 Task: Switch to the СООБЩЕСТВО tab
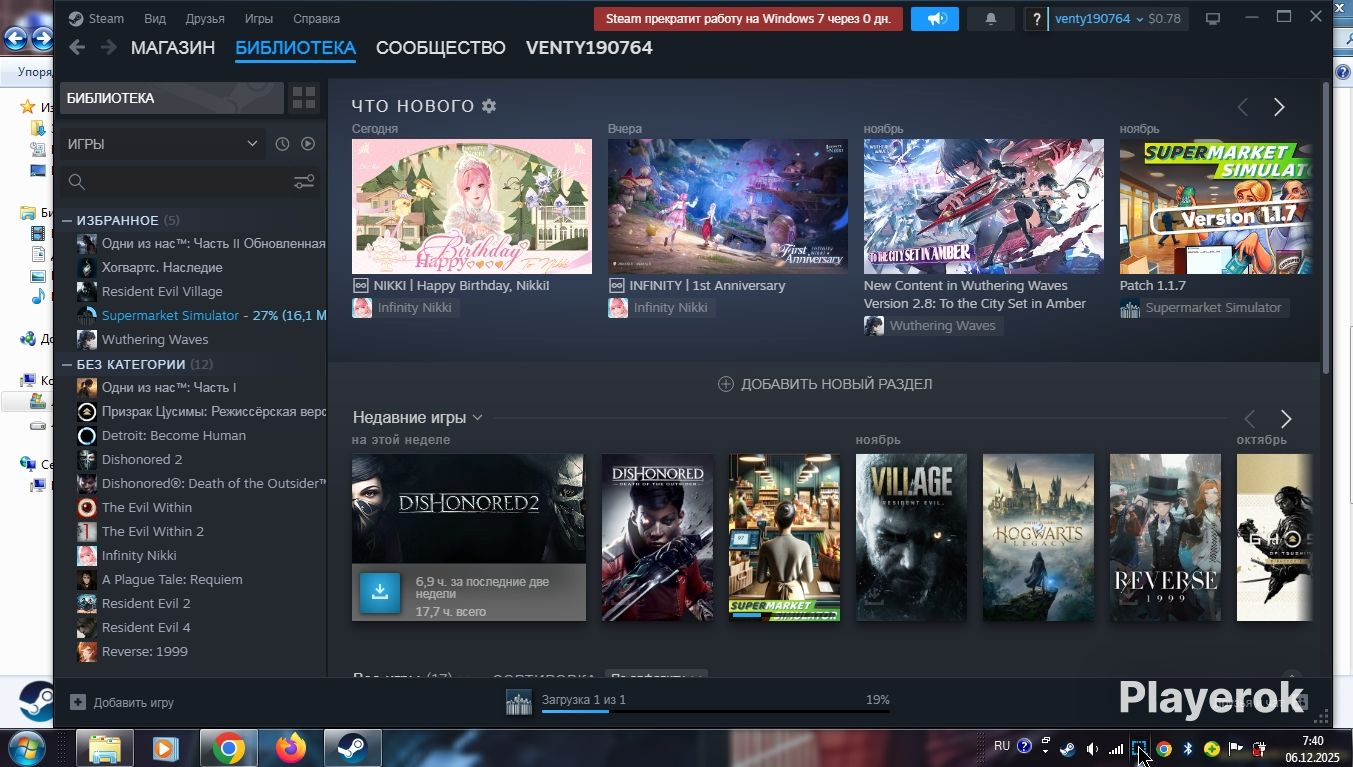point(441,48)
